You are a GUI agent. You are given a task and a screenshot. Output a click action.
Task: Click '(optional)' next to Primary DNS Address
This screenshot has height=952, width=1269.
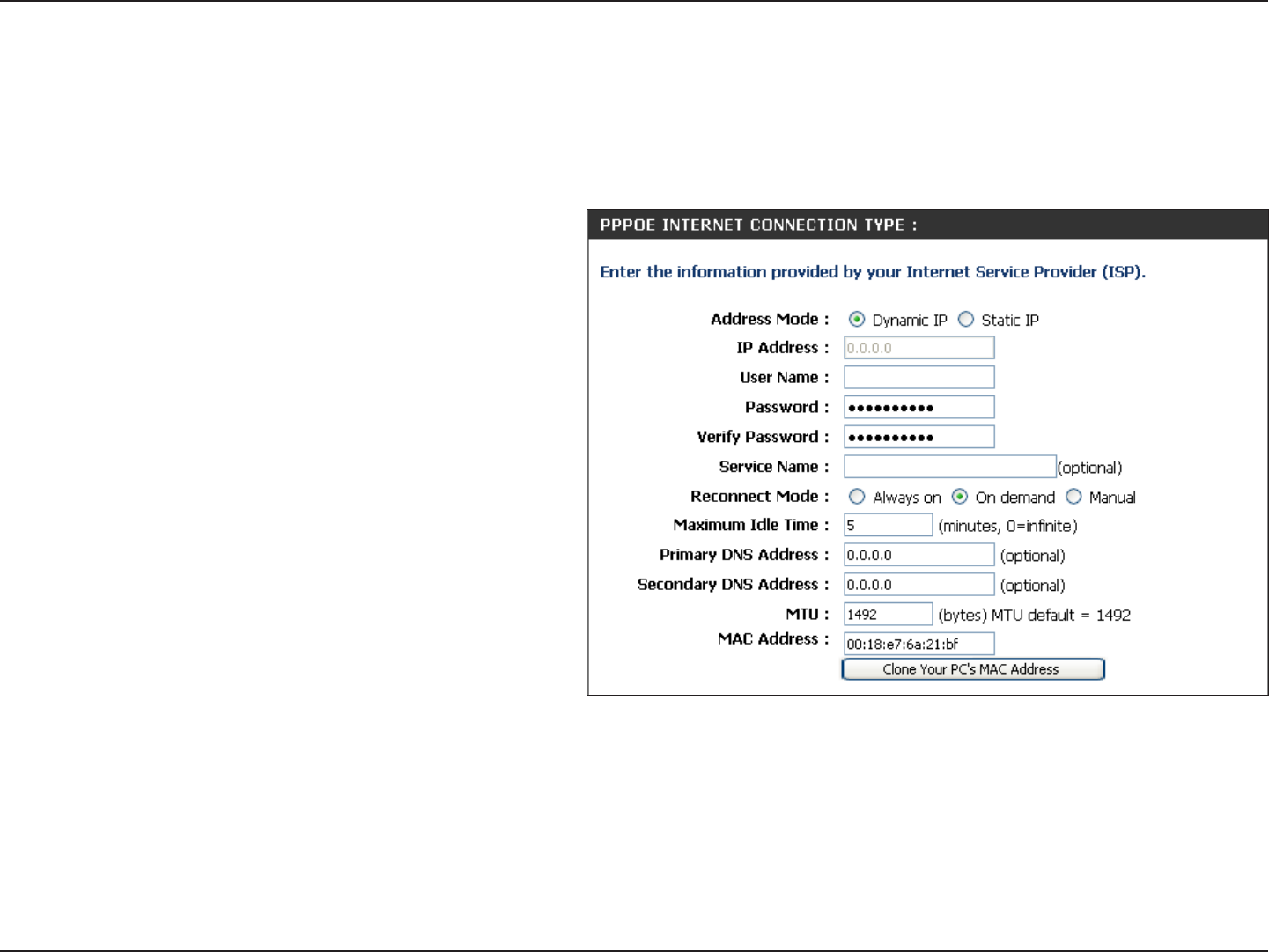coord(1033,556)
